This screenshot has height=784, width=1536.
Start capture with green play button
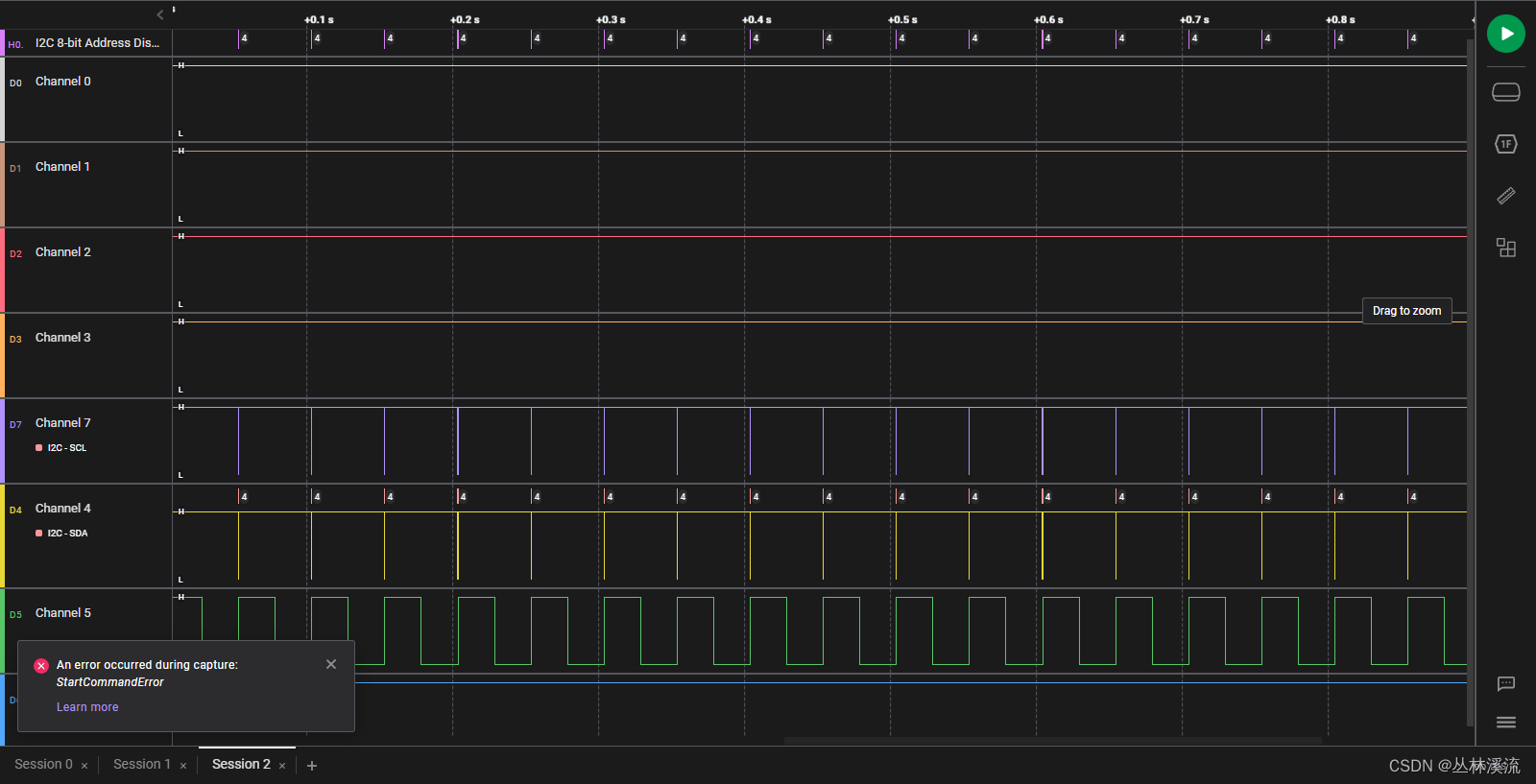[1505, 34]
